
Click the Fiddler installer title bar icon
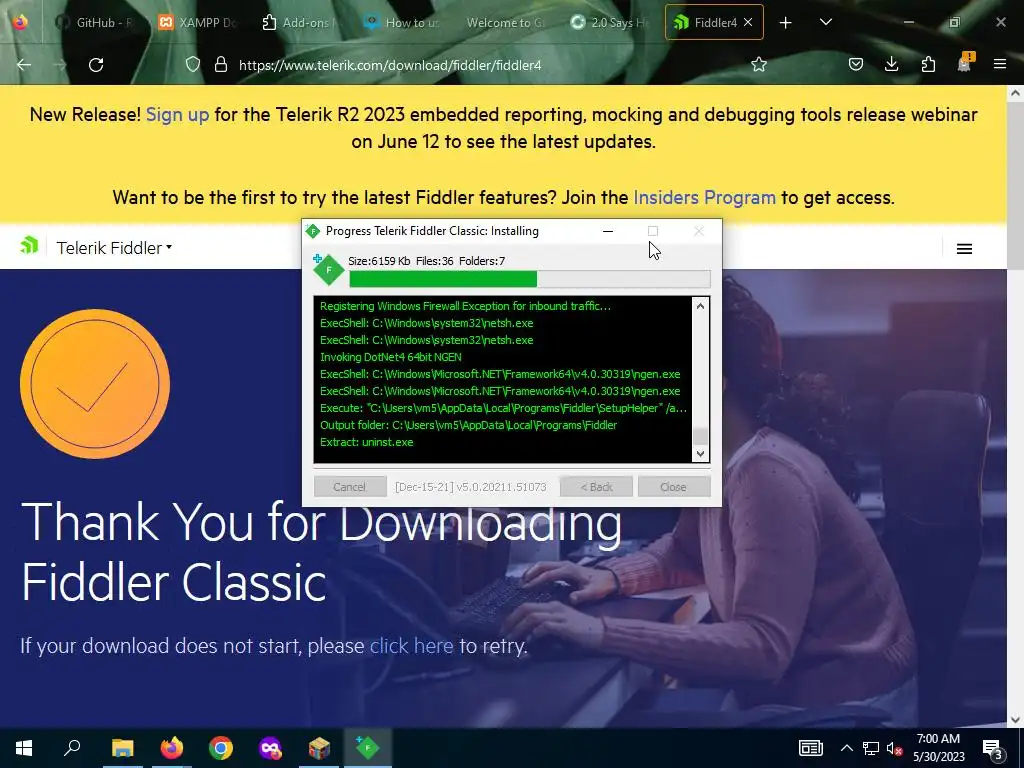312,231
